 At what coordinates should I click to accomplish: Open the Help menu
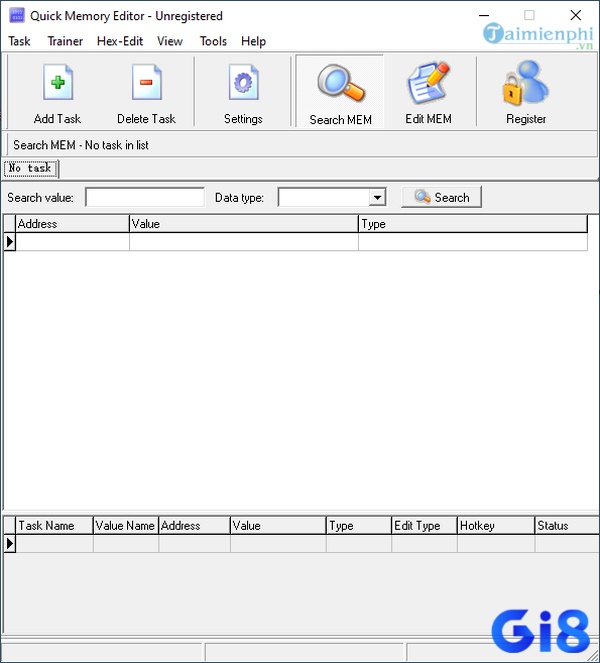(253, 41)
